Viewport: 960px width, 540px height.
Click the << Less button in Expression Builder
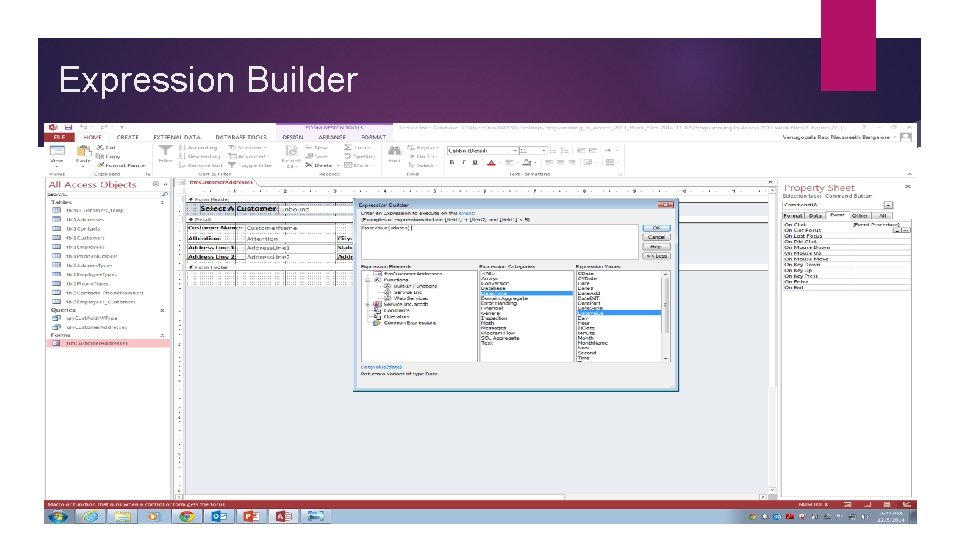656,256
